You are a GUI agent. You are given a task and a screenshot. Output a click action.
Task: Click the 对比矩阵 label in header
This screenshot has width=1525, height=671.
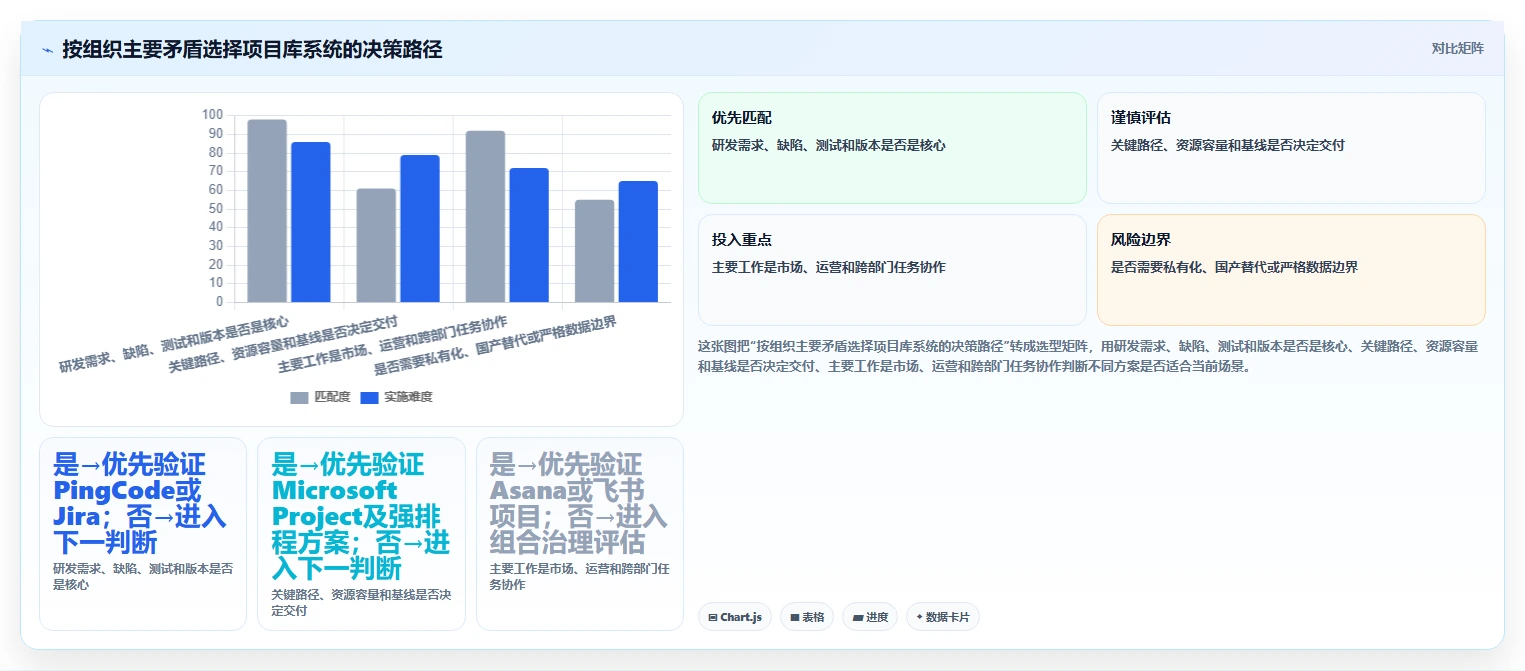coord(1457,48)
